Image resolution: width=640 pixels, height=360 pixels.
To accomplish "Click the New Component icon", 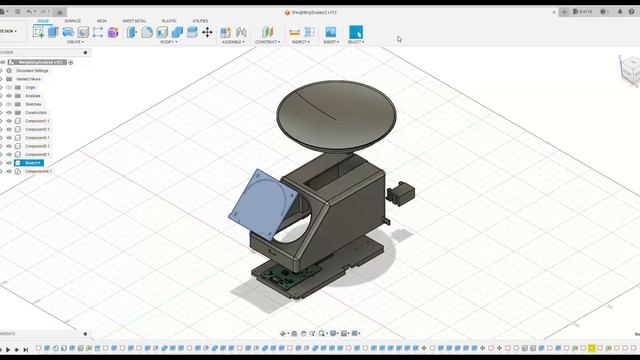I will [x=225, y=32].
